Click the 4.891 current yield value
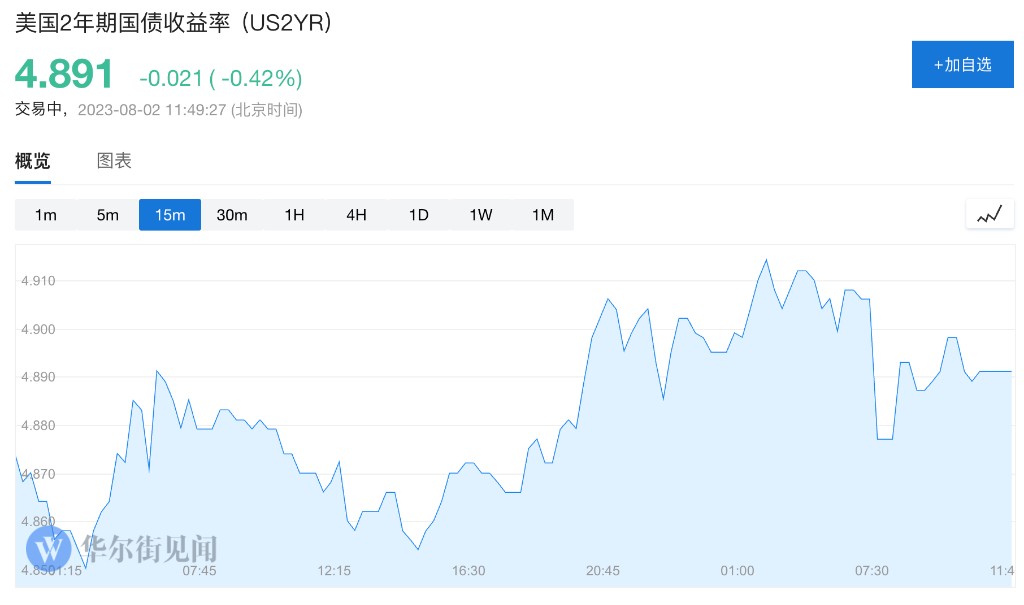The image size is (1024, 605). pos(64,75)
